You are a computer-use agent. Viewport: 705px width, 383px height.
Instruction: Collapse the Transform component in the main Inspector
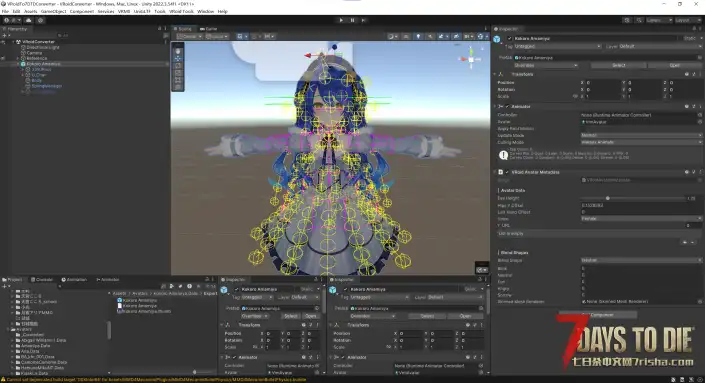coord(495,74)
